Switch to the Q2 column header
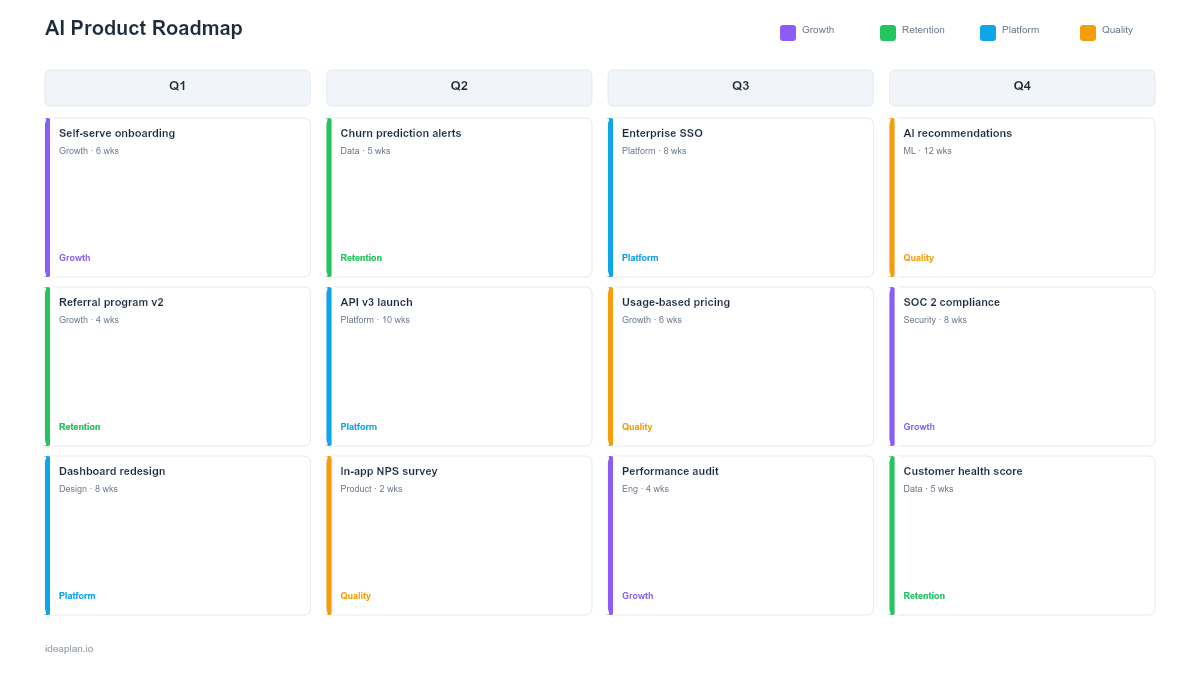1200x675 pixels. (459, 87)
